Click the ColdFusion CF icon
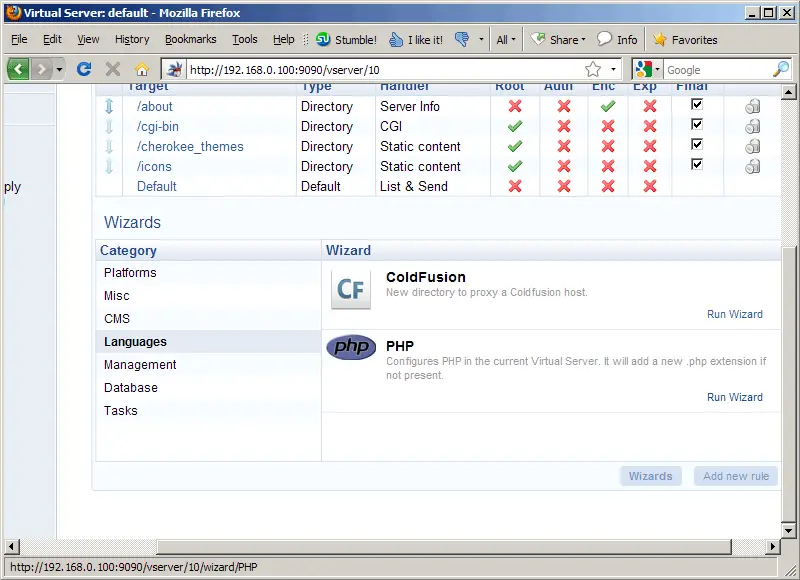 point(351,290)
